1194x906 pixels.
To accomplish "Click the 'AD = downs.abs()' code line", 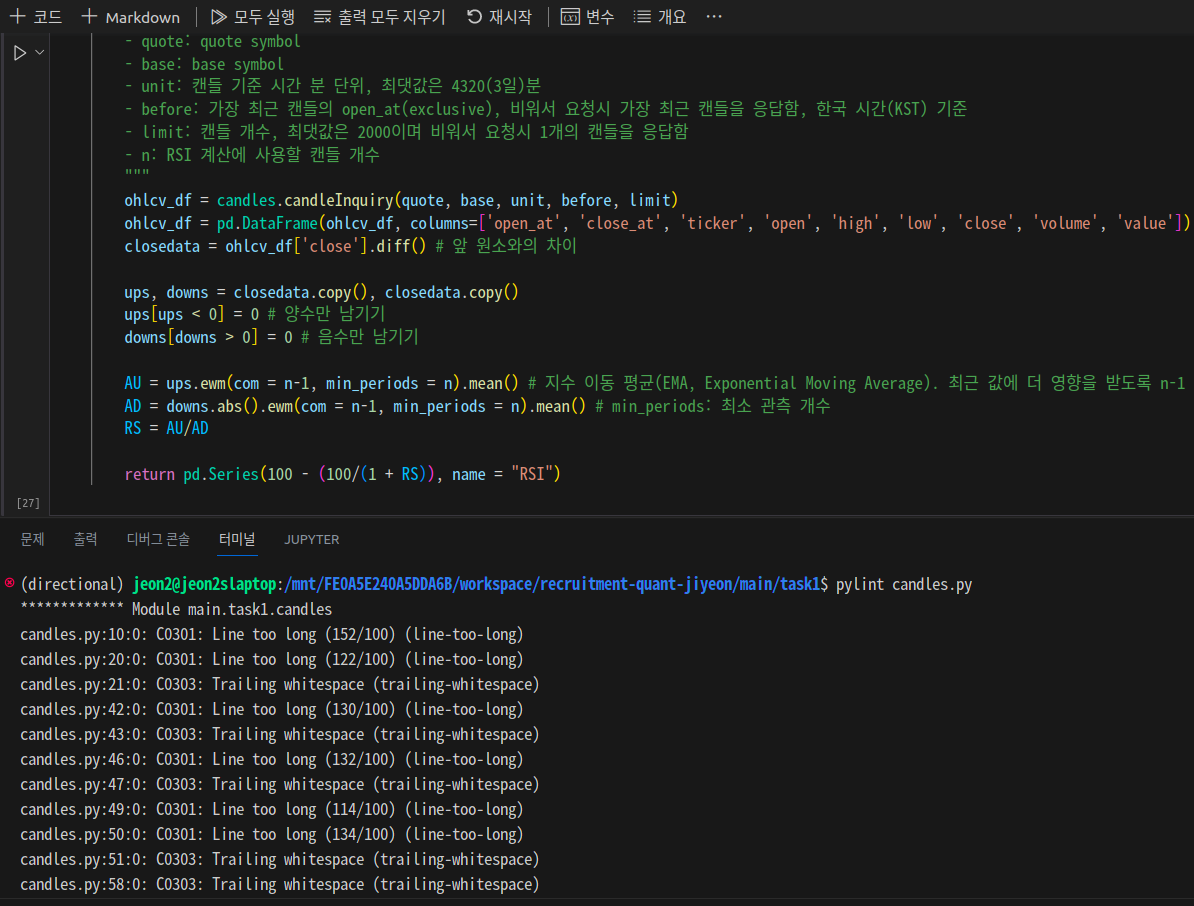I will click(477, 406).
